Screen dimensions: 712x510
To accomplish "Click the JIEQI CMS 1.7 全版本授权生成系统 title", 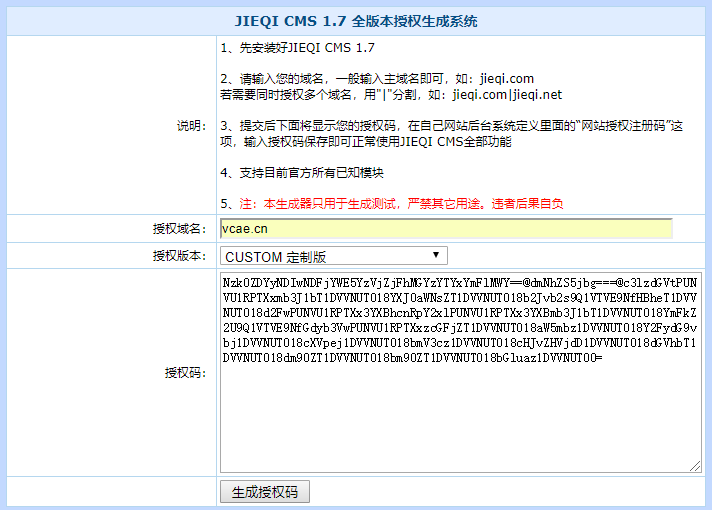I will [x=356, y=21].
